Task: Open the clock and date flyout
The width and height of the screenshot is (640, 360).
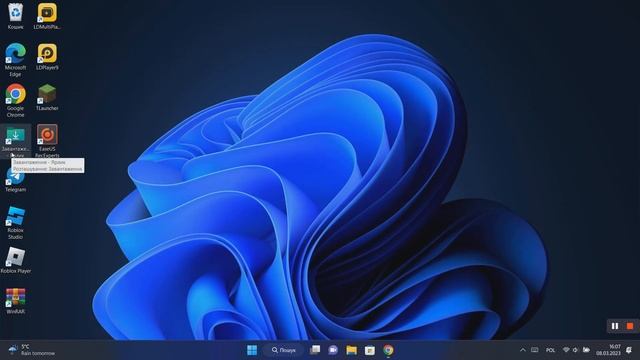Action: 608,350
